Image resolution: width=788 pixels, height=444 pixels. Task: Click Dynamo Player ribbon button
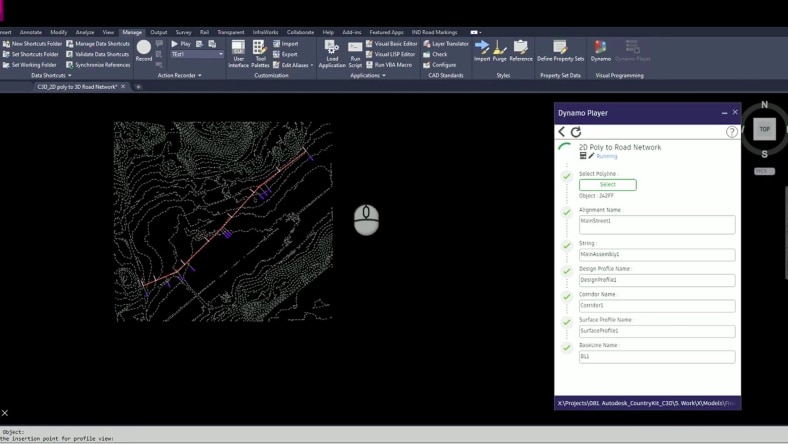(633, 51)
